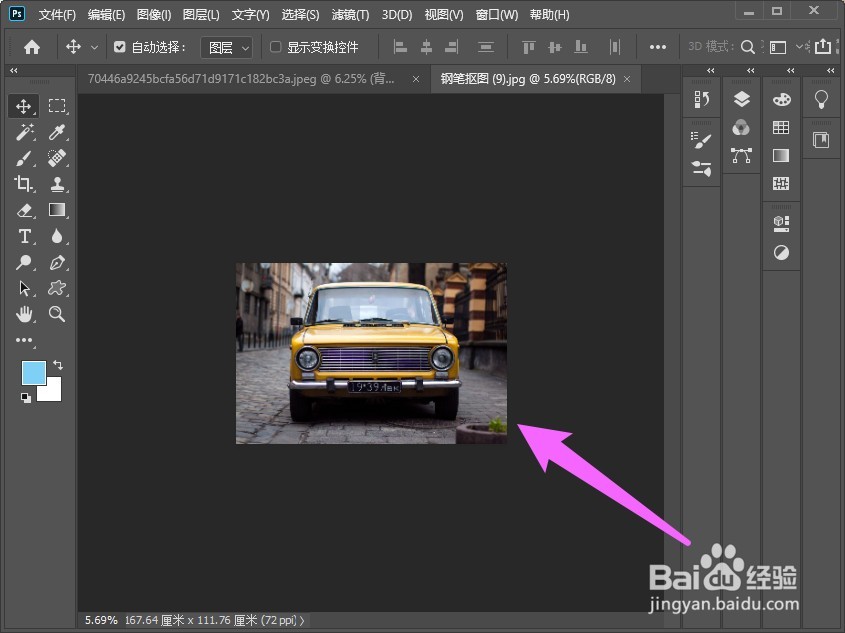Open the Brushes panel icon

[x=702, y=140]
